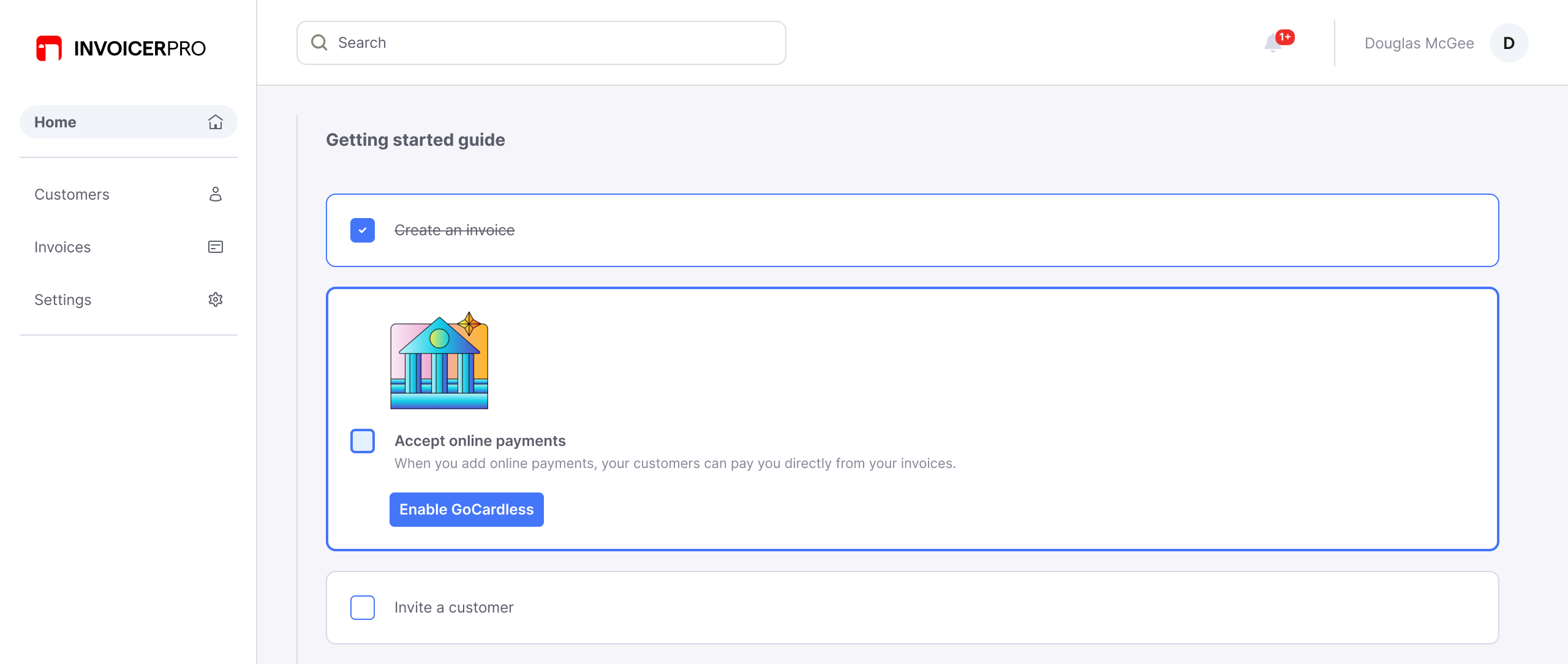
Task: Click the Douglas McGee user name
Action: pyautogui.click(x=1419, y=43)
